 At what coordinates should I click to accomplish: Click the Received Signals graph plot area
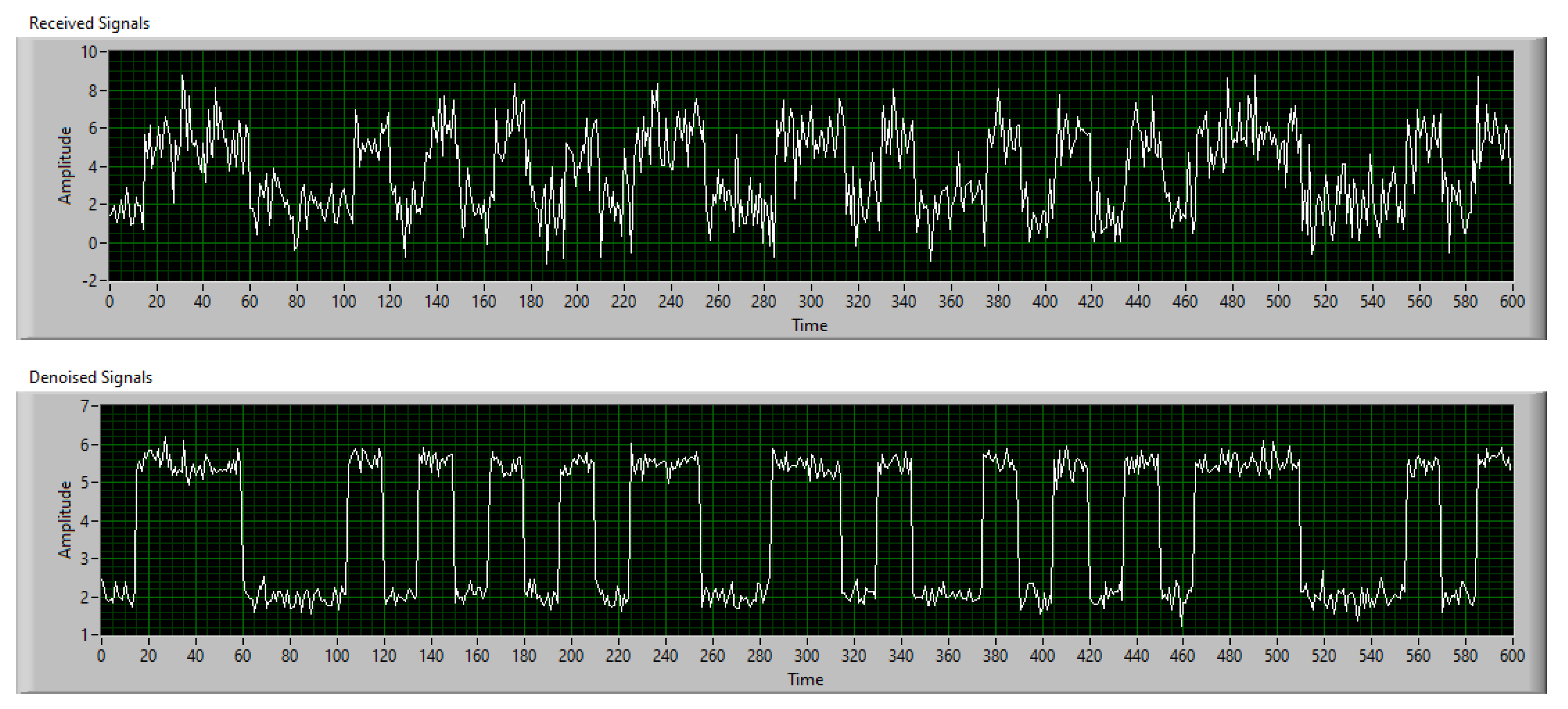click(x=810, y=165)
